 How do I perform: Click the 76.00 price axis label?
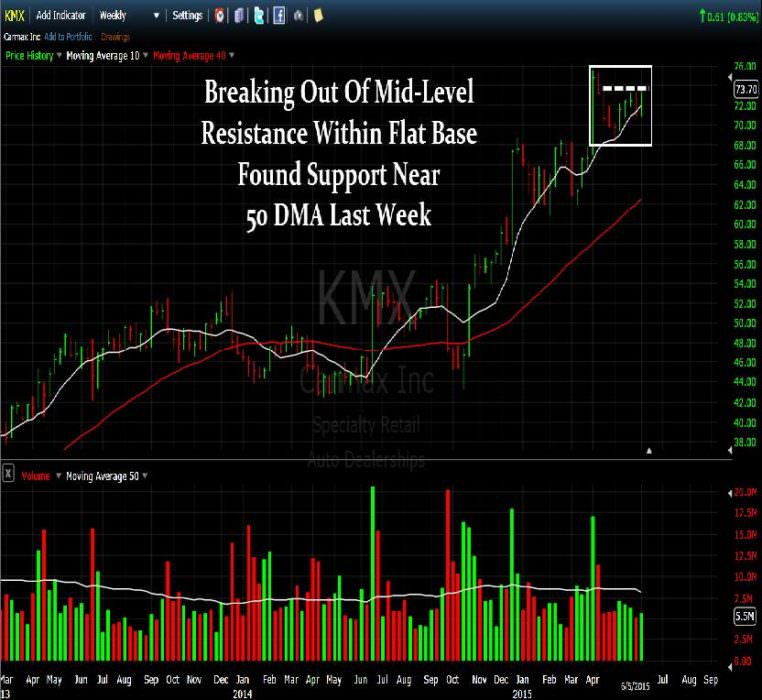point(745,66)
